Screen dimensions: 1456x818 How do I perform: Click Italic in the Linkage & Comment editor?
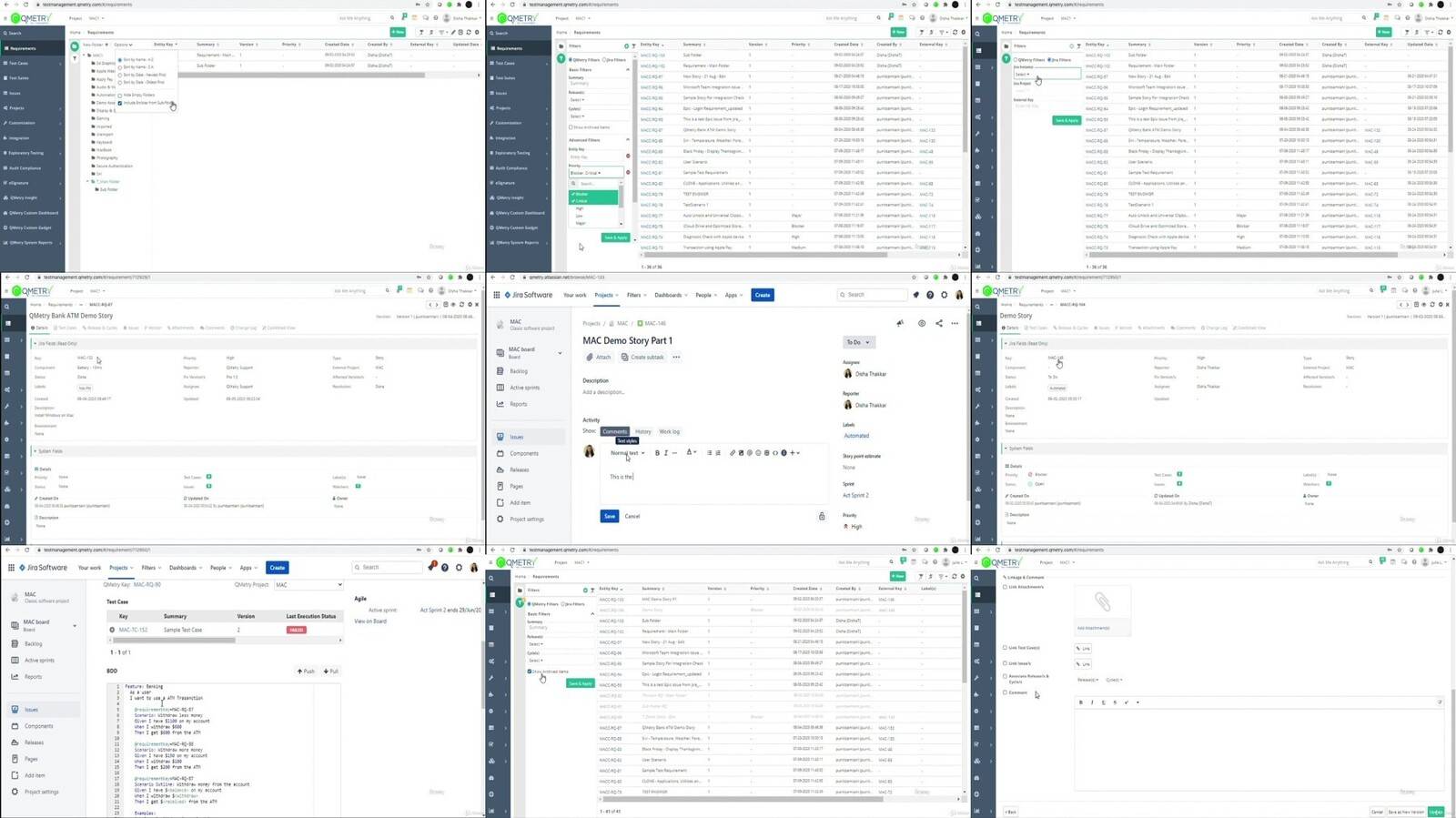pyautogui.click(x=1092, y=702)
